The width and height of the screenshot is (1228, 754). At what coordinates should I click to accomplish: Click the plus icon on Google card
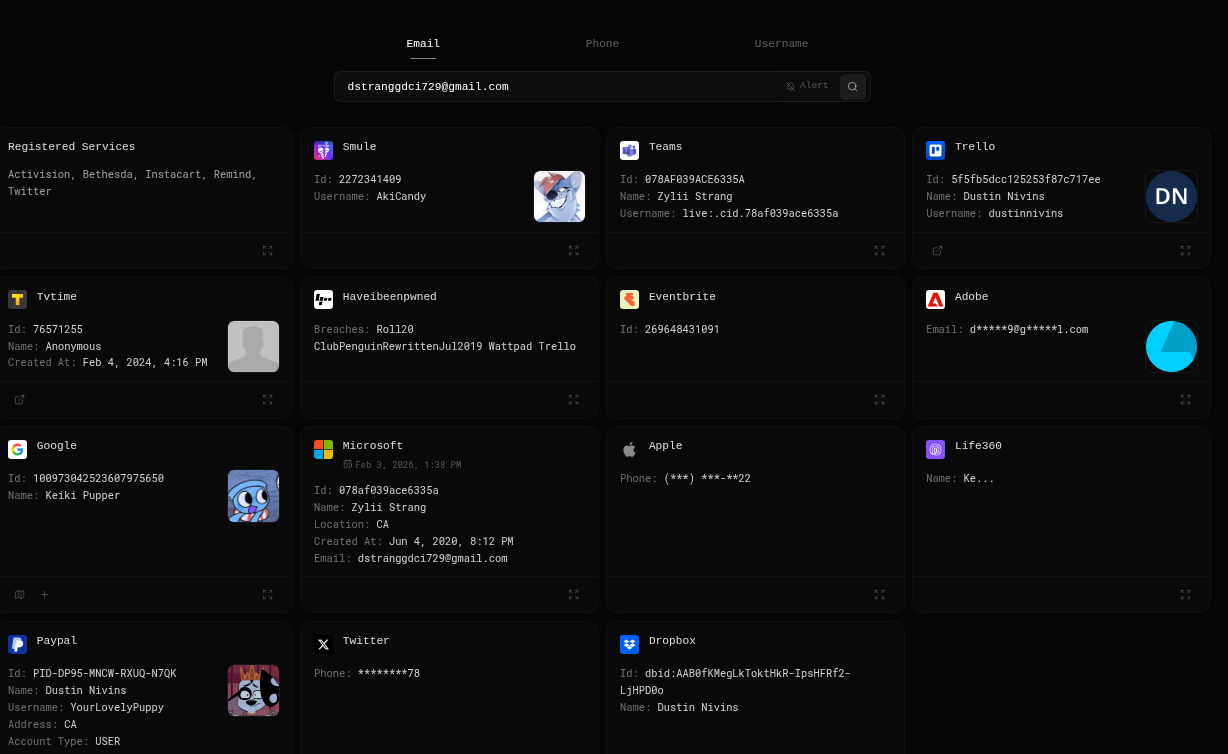[44, 595]
